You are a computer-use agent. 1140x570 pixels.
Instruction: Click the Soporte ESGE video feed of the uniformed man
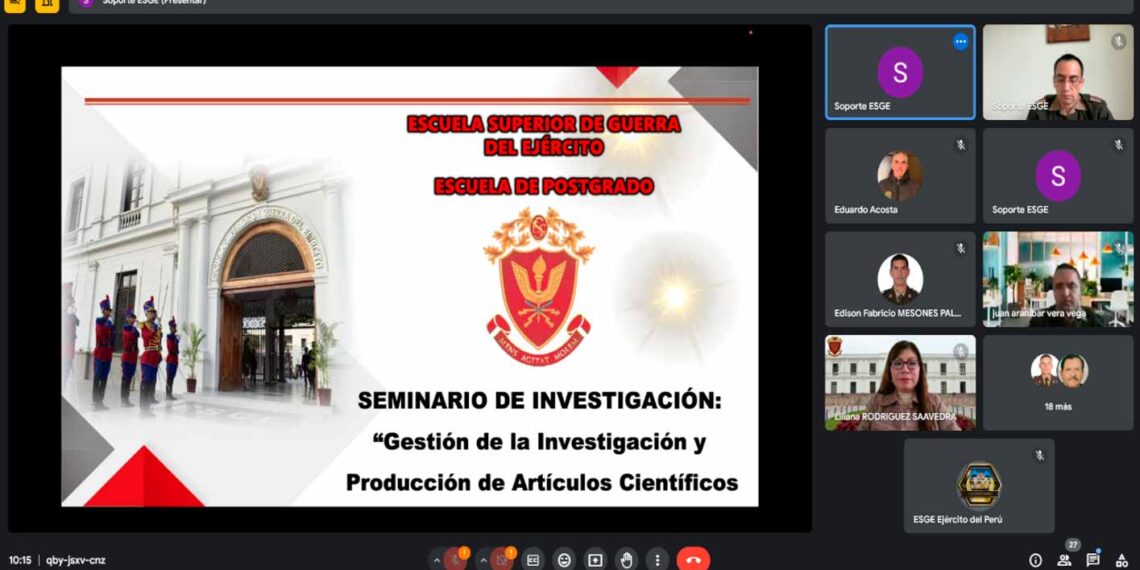coord(1058,72)
